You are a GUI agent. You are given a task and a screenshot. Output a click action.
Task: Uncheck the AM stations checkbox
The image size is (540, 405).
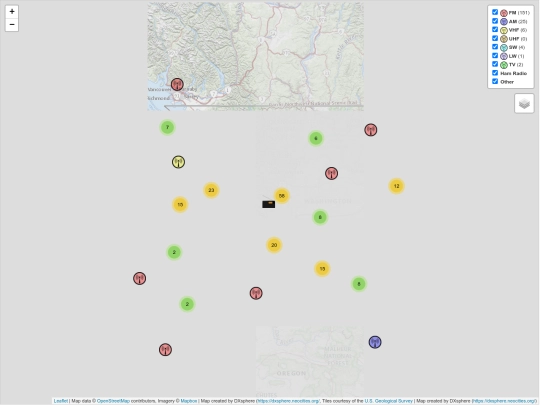click(495, 21)
